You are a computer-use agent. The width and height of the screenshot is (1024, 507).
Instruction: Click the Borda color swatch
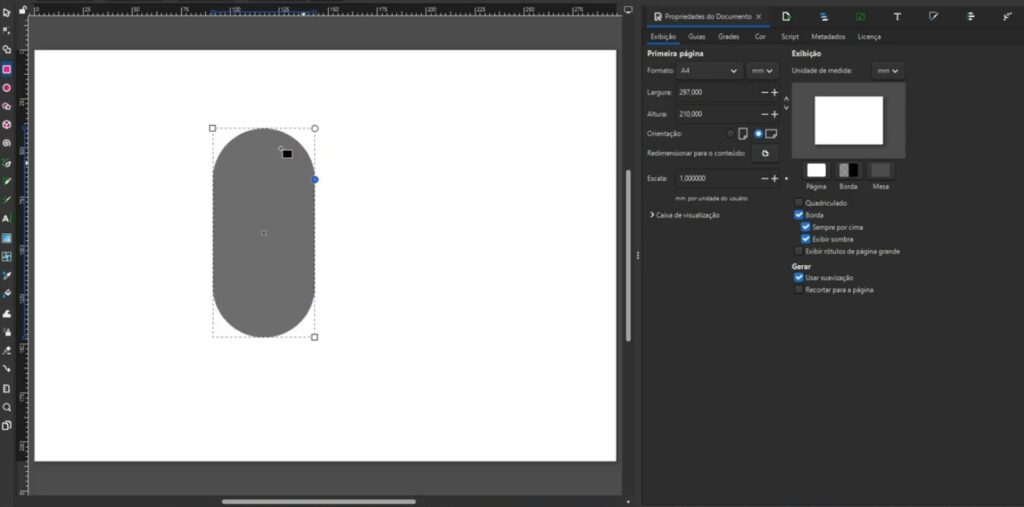(x=848, y=170)
